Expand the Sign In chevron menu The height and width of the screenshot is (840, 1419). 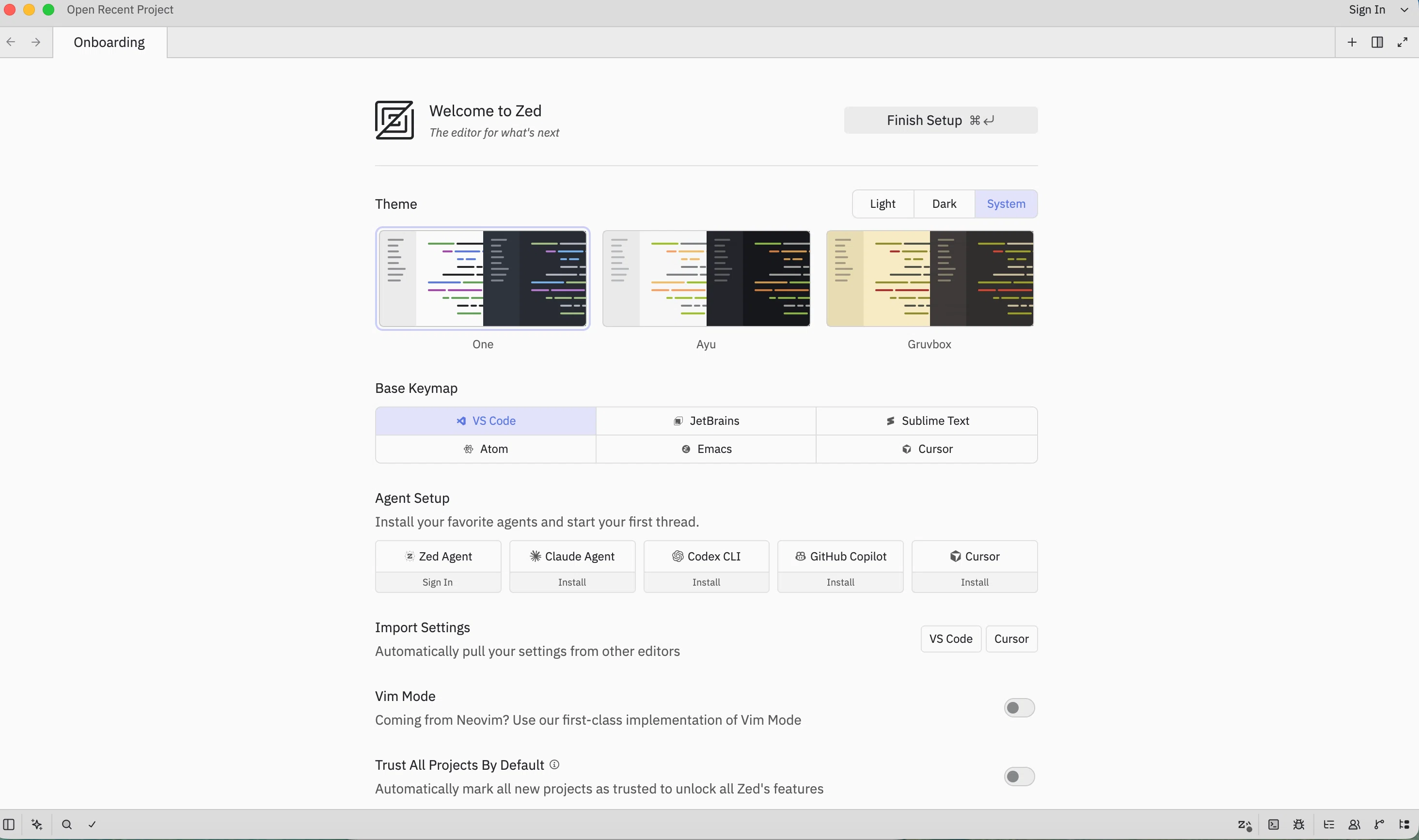click(1404, 10)
